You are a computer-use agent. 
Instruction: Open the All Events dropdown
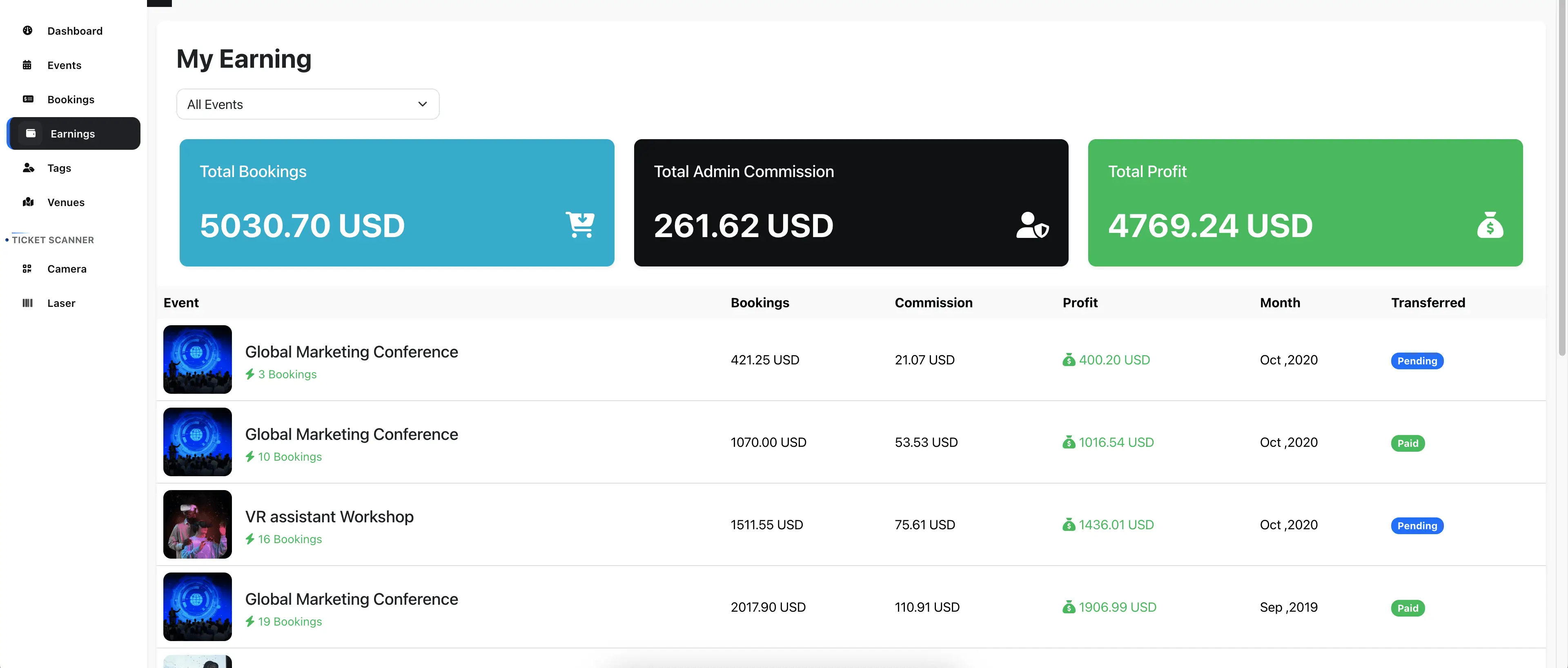pyautogui.click(x=307, y=104)
